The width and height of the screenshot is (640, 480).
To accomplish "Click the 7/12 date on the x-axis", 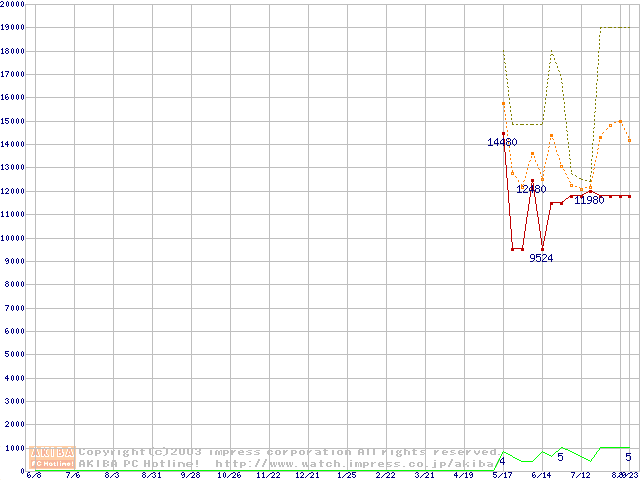I will (580, 476).
